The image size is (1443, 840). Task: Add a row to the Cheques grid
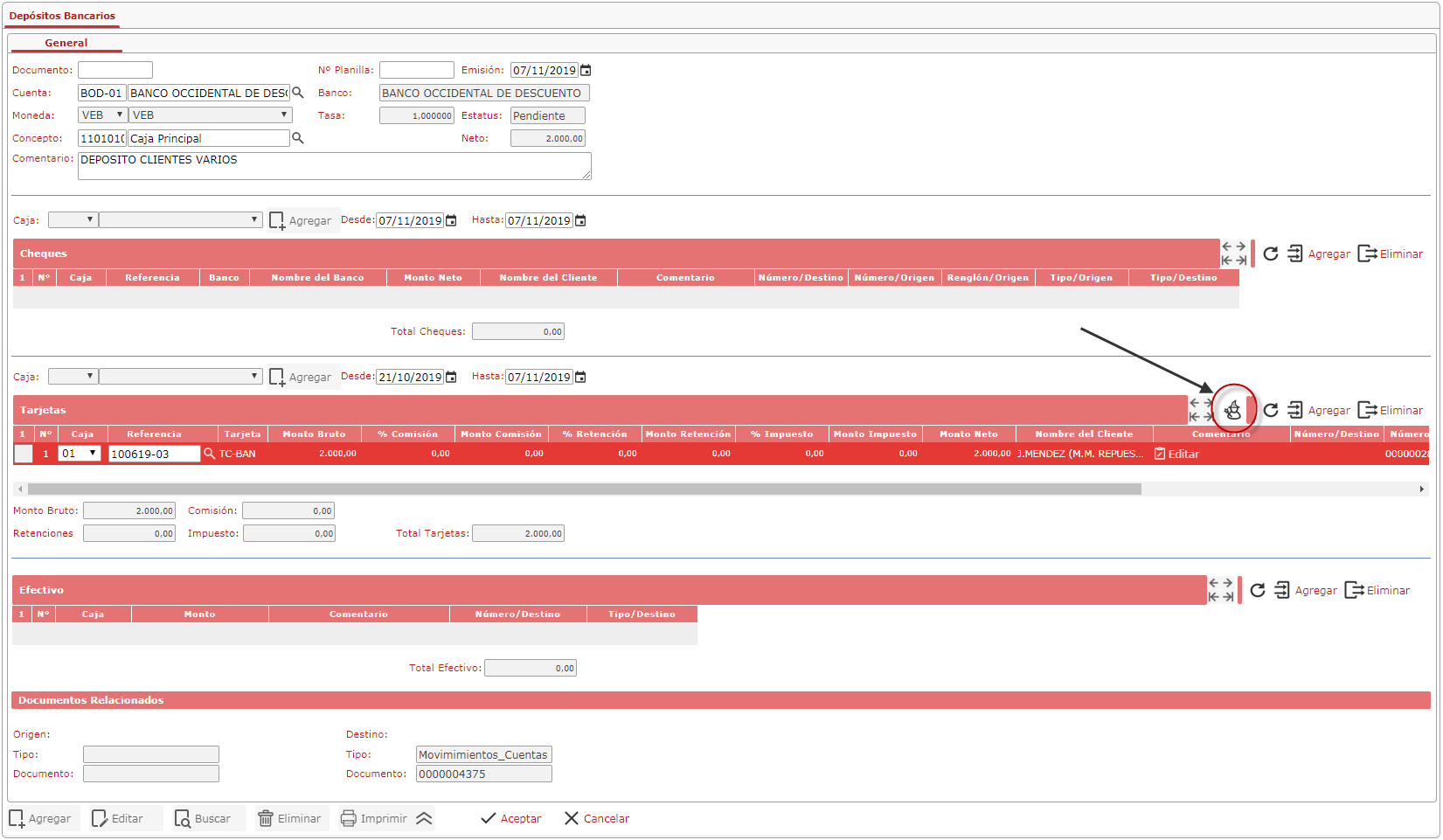1319,253
